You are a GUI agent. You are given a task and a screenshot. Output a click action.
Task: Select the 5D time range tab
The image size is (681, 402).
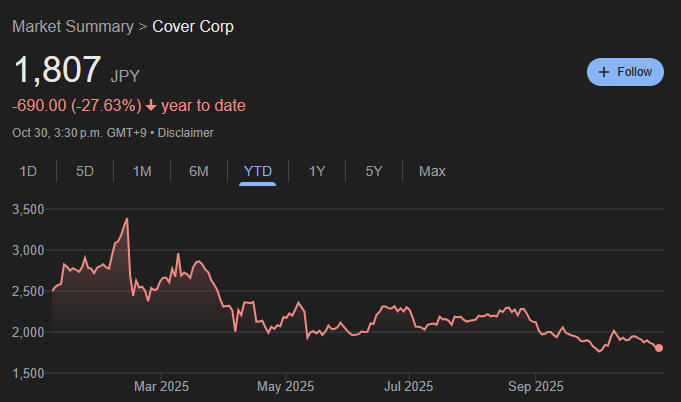pos(85,171)
